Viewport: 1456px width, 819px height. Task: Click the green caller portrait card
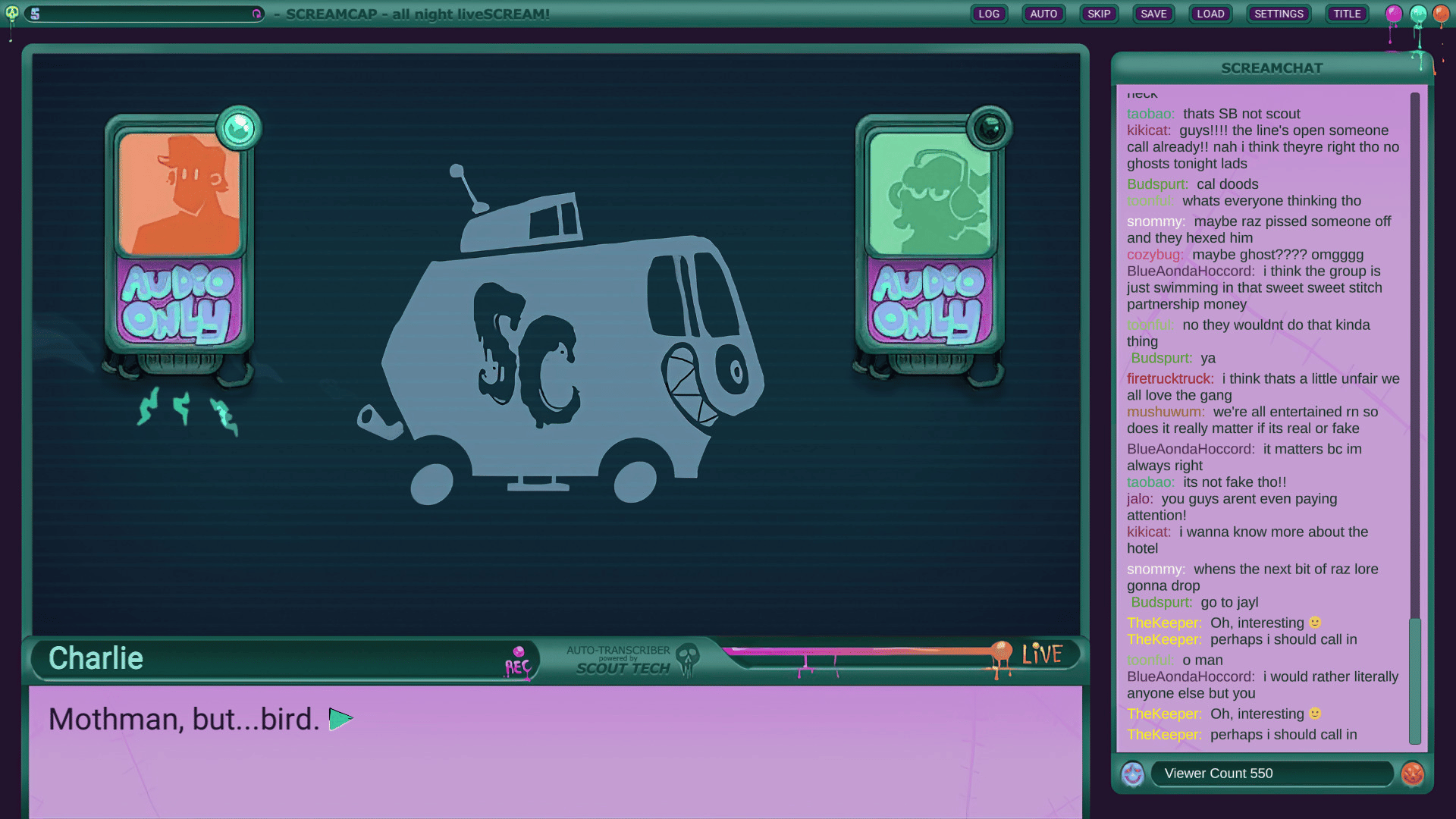[930, 194]
